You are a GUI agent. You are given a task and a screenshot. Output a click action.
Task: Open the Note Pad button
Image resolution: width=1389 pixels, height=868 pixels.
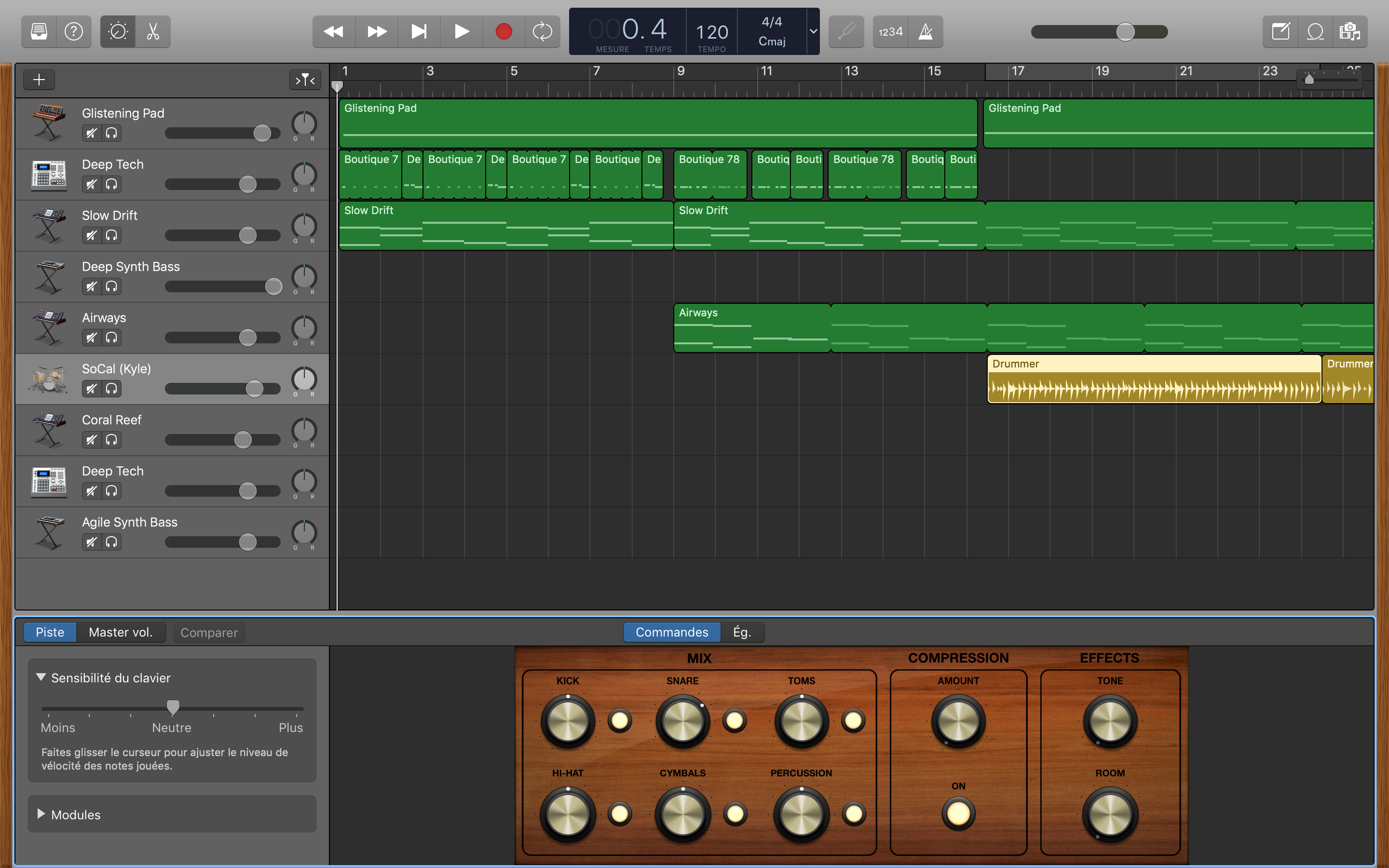[x=1280, y=31]
